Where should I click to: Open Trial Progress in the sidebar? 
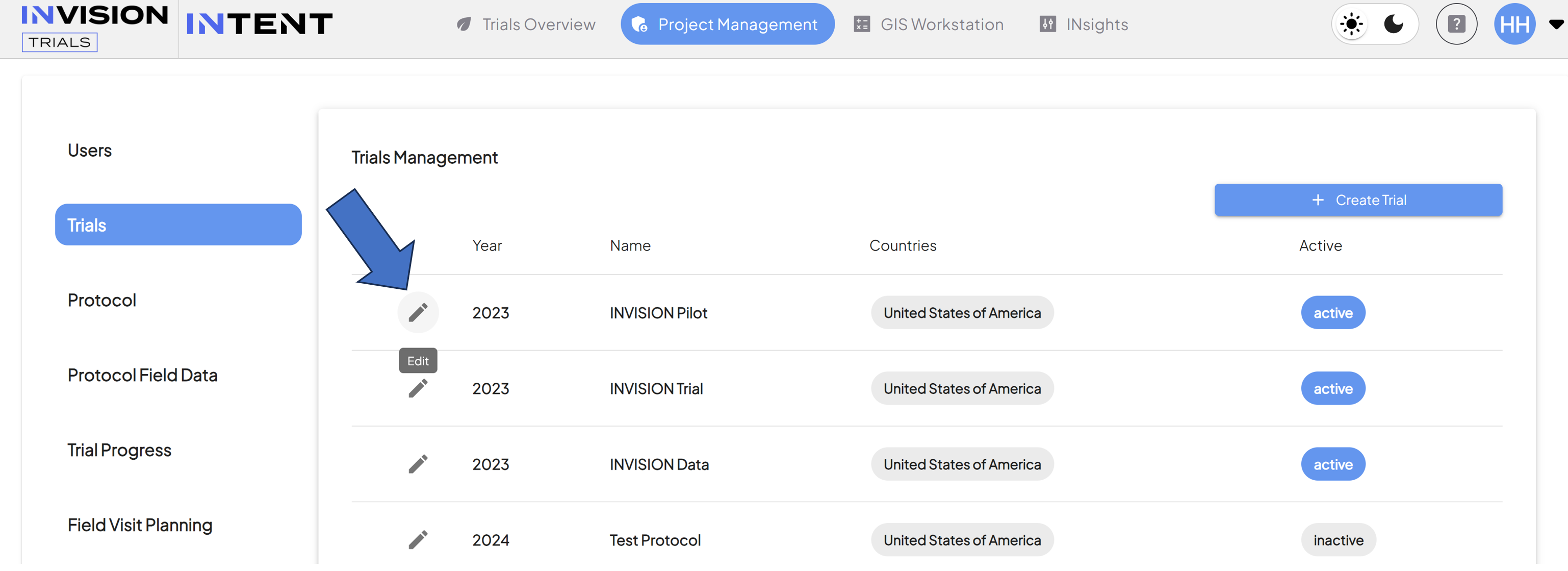119,450
